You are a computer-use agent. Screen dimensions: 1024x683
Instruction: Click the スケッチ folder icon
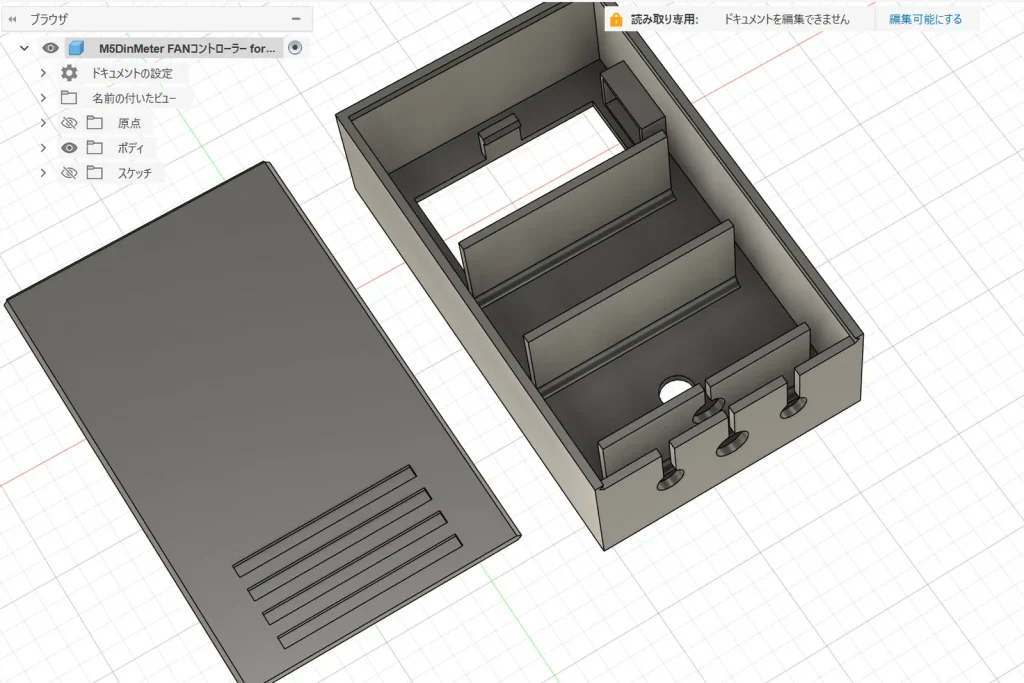95,173
